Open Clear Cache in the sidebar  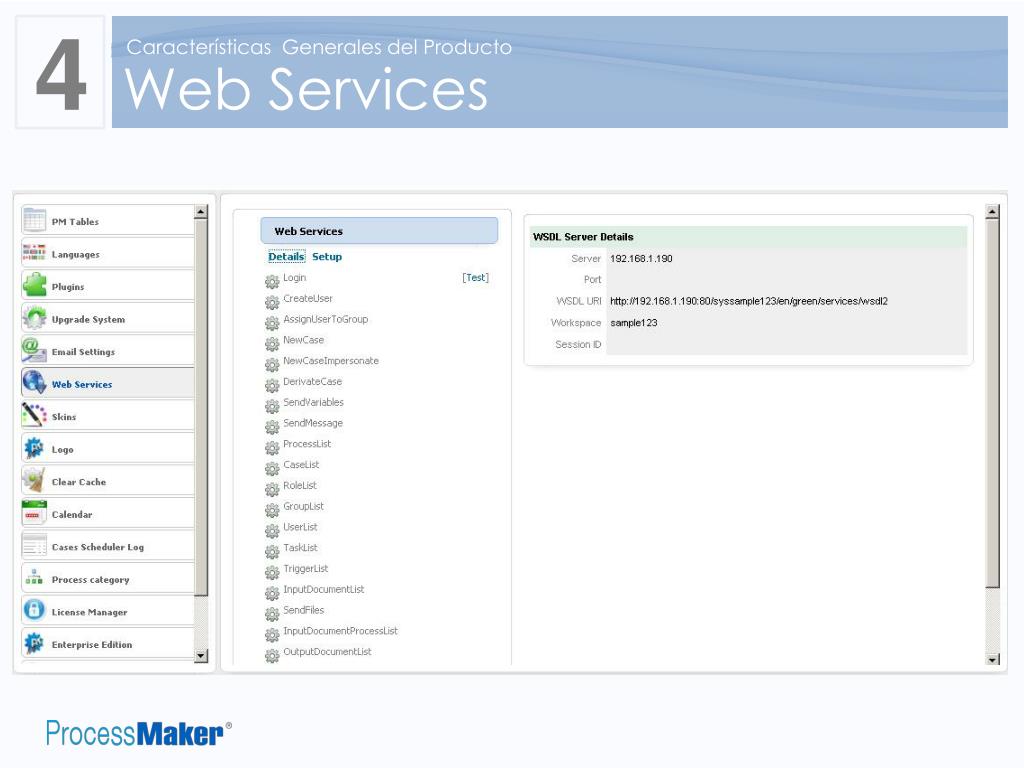tap(108, 481)
